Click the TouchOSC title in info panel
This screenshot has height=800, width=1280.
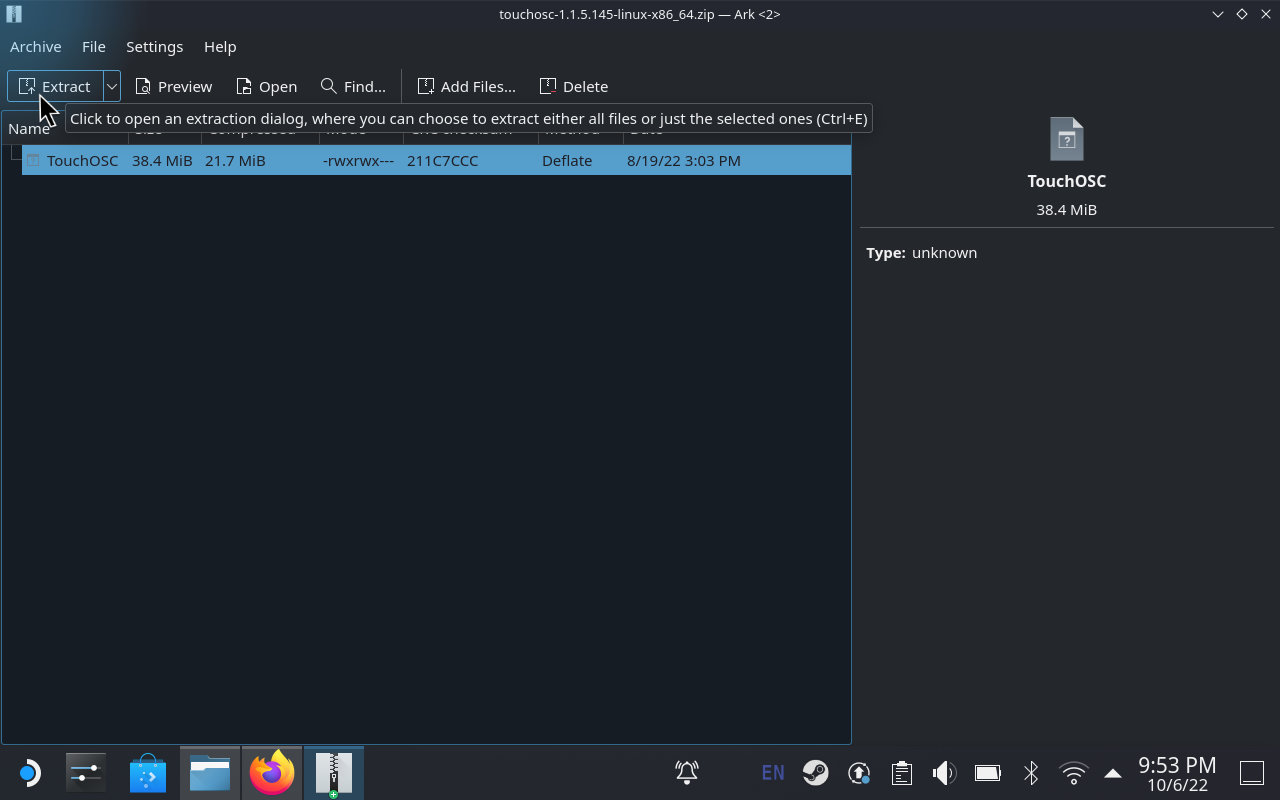coord(1067,181)
